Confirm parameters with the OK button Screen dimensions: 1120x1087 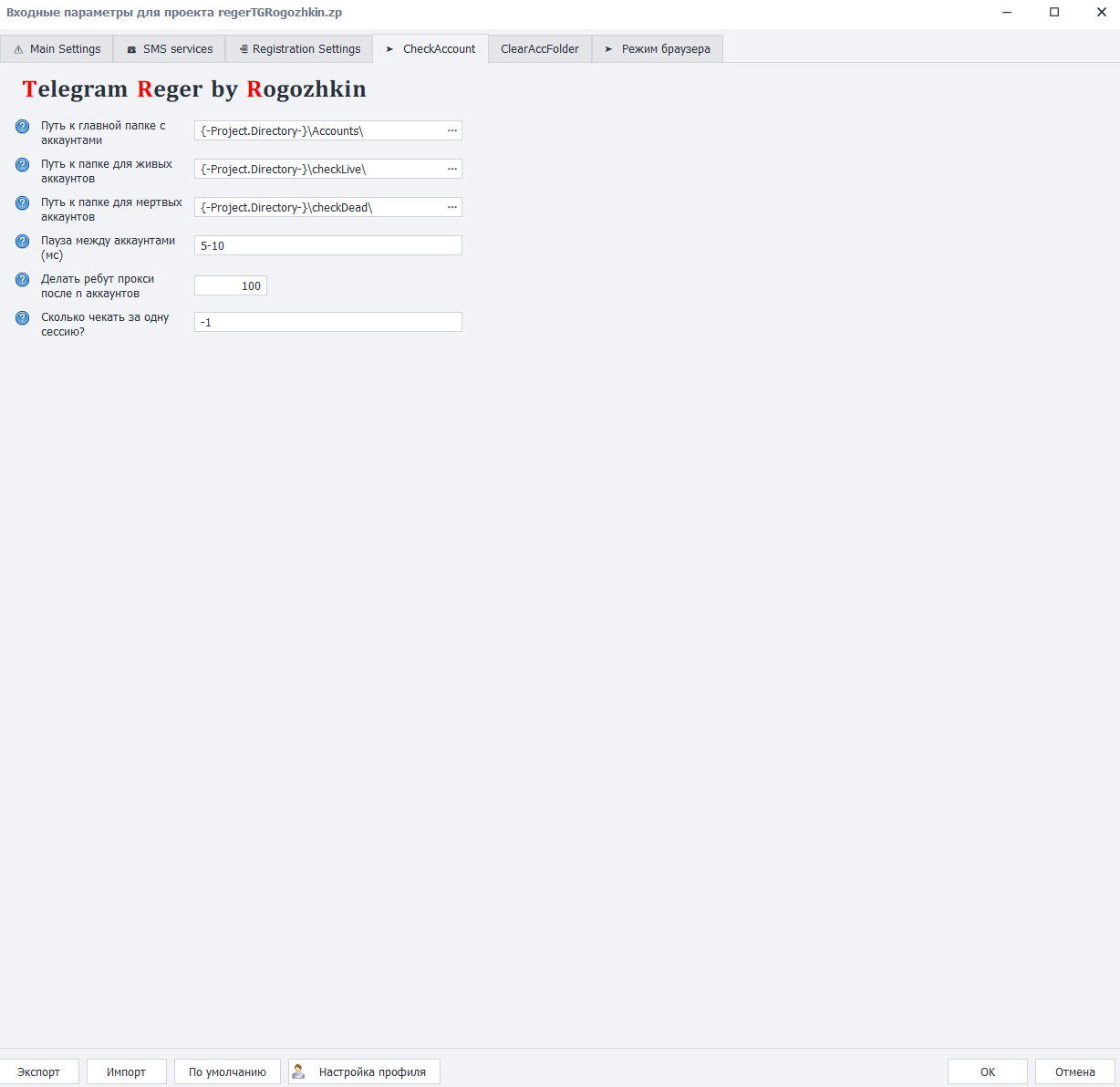(988, 1071)
